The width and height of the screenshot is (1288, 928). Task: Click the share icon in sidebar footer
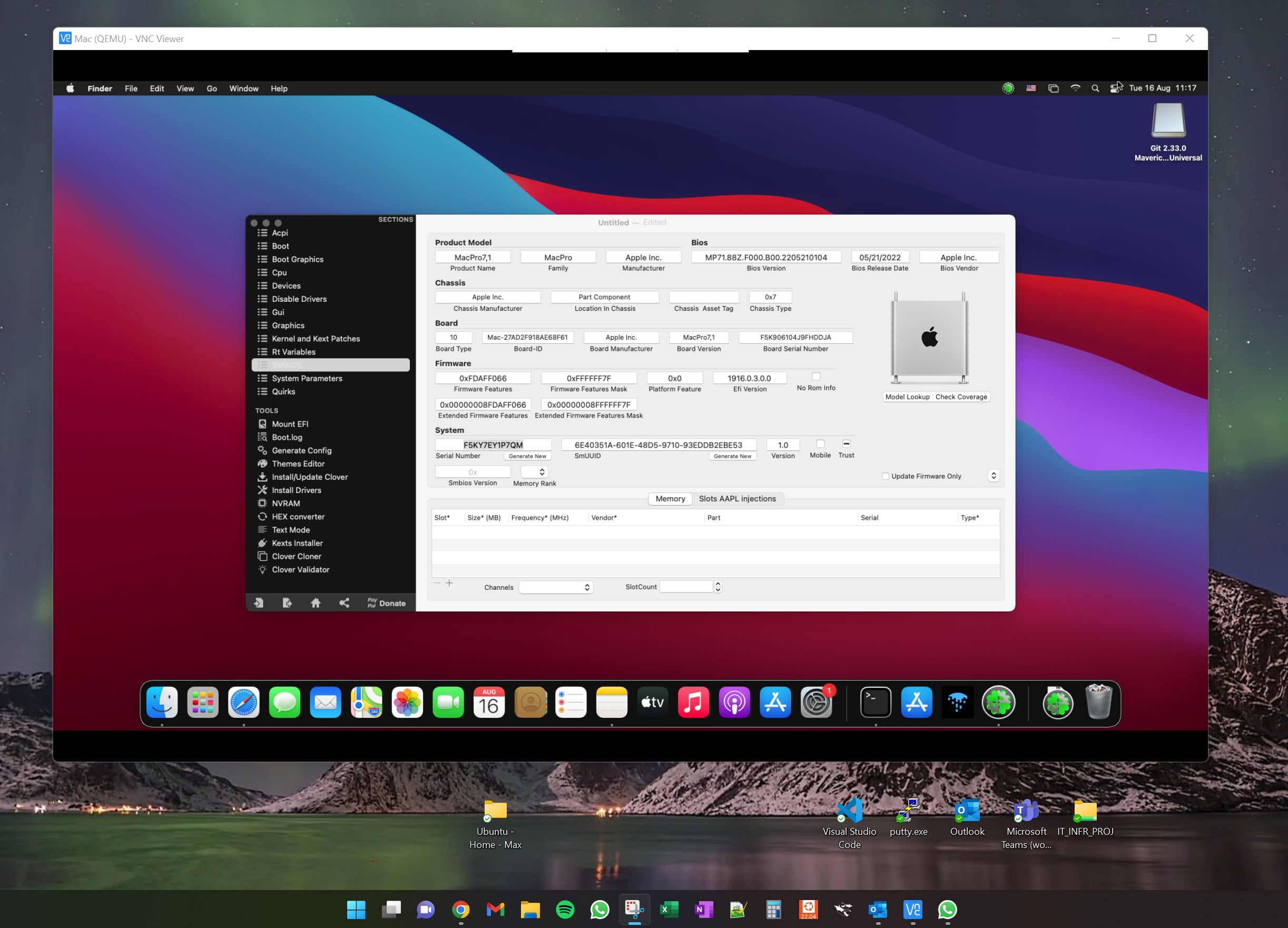(x=344, y=603)
